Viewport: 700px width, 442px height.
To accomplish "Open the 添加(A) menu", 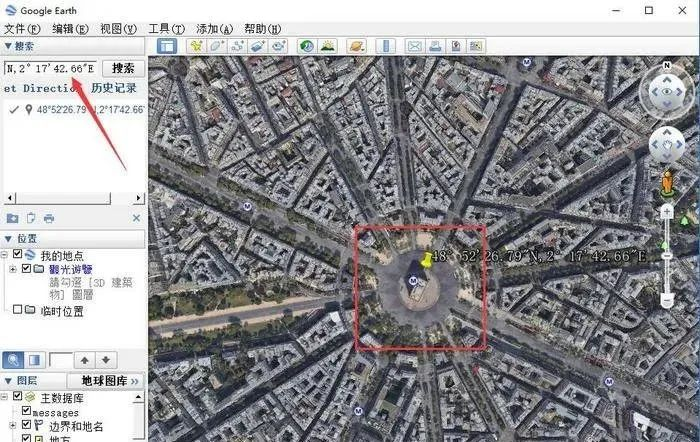I will (214, 29).
